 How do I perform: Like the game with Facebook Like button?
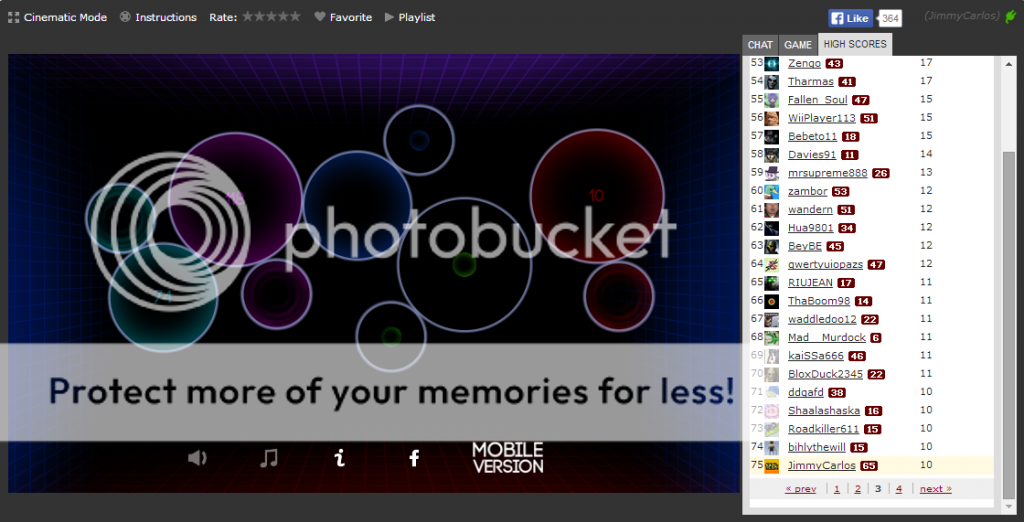pos(851,18)
